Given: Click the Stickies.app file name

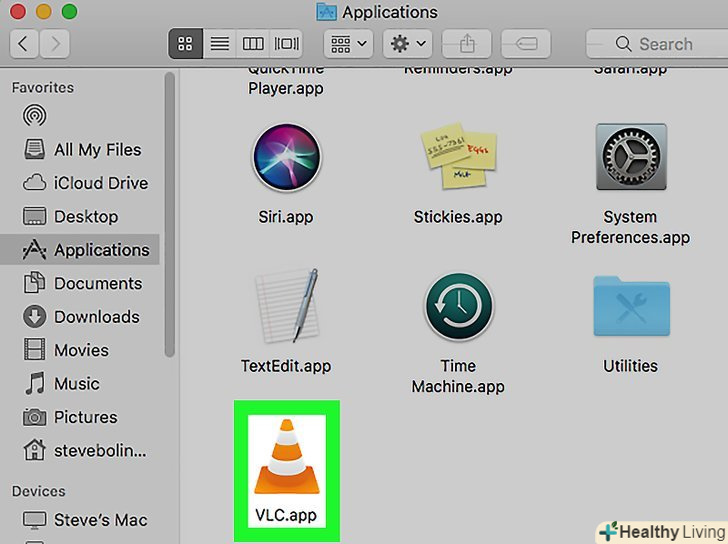Looking at the screenshot, I should 458,217.
